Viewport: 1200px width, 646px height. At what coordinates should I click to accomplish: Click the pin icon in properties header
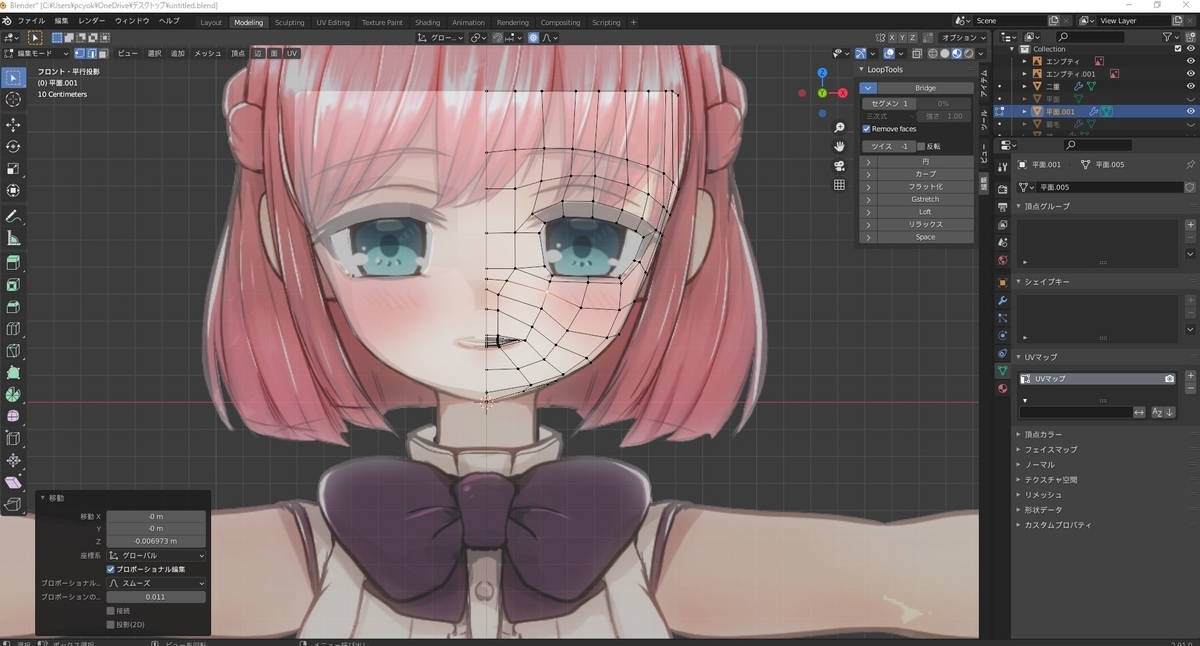click(1189, 165)
